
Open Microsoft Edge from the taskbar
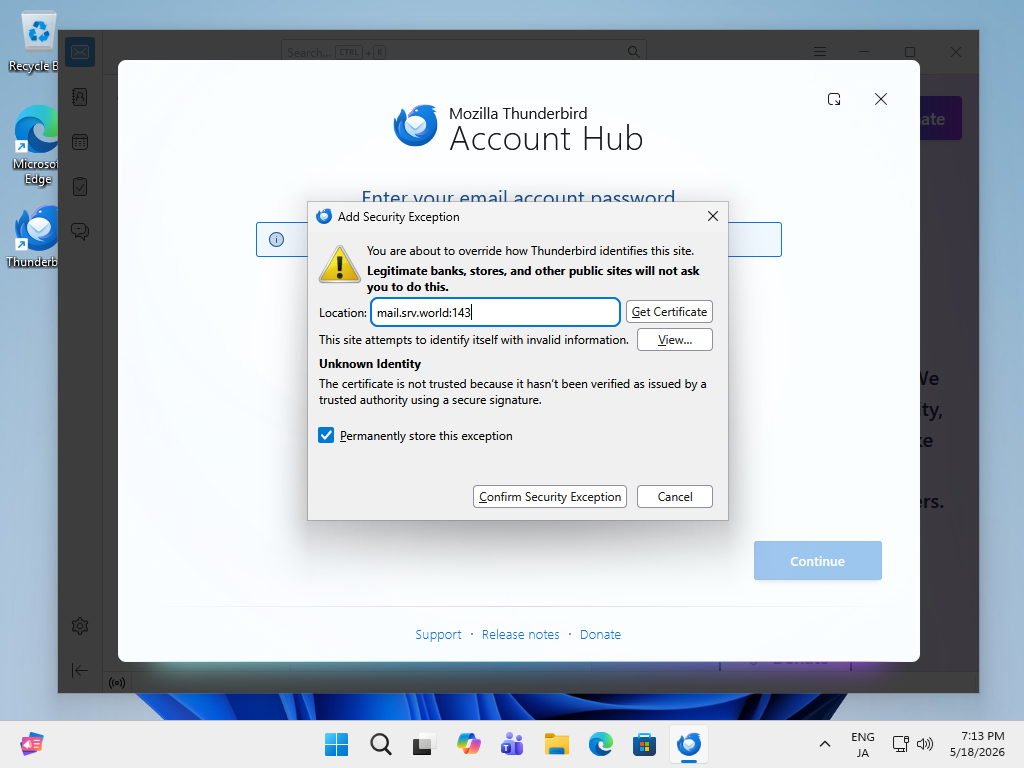point(601,744)
